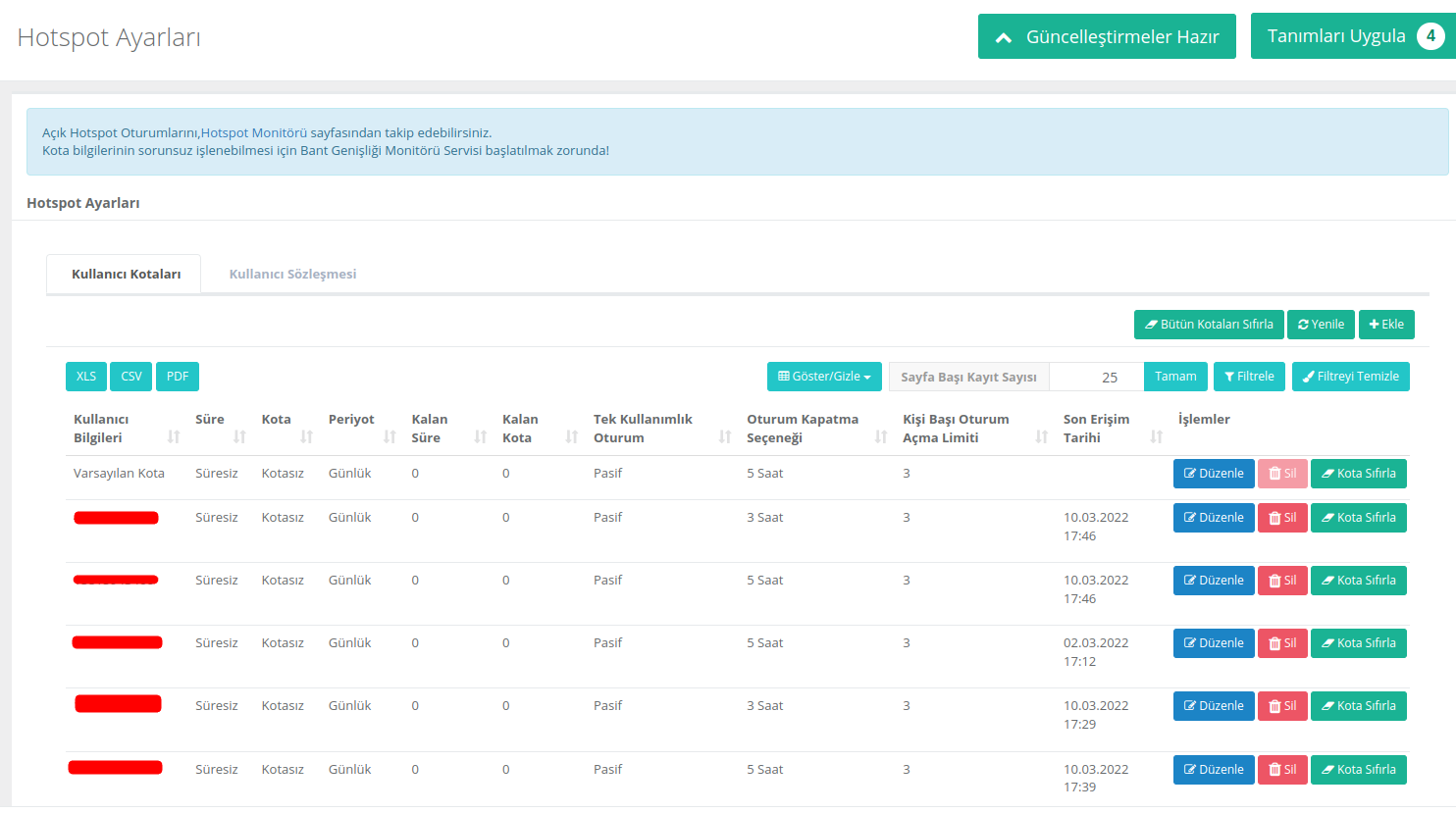The image size is (1456, 813).
Task: Add new quota with Ekle button
Action: tap(1386, 325)
